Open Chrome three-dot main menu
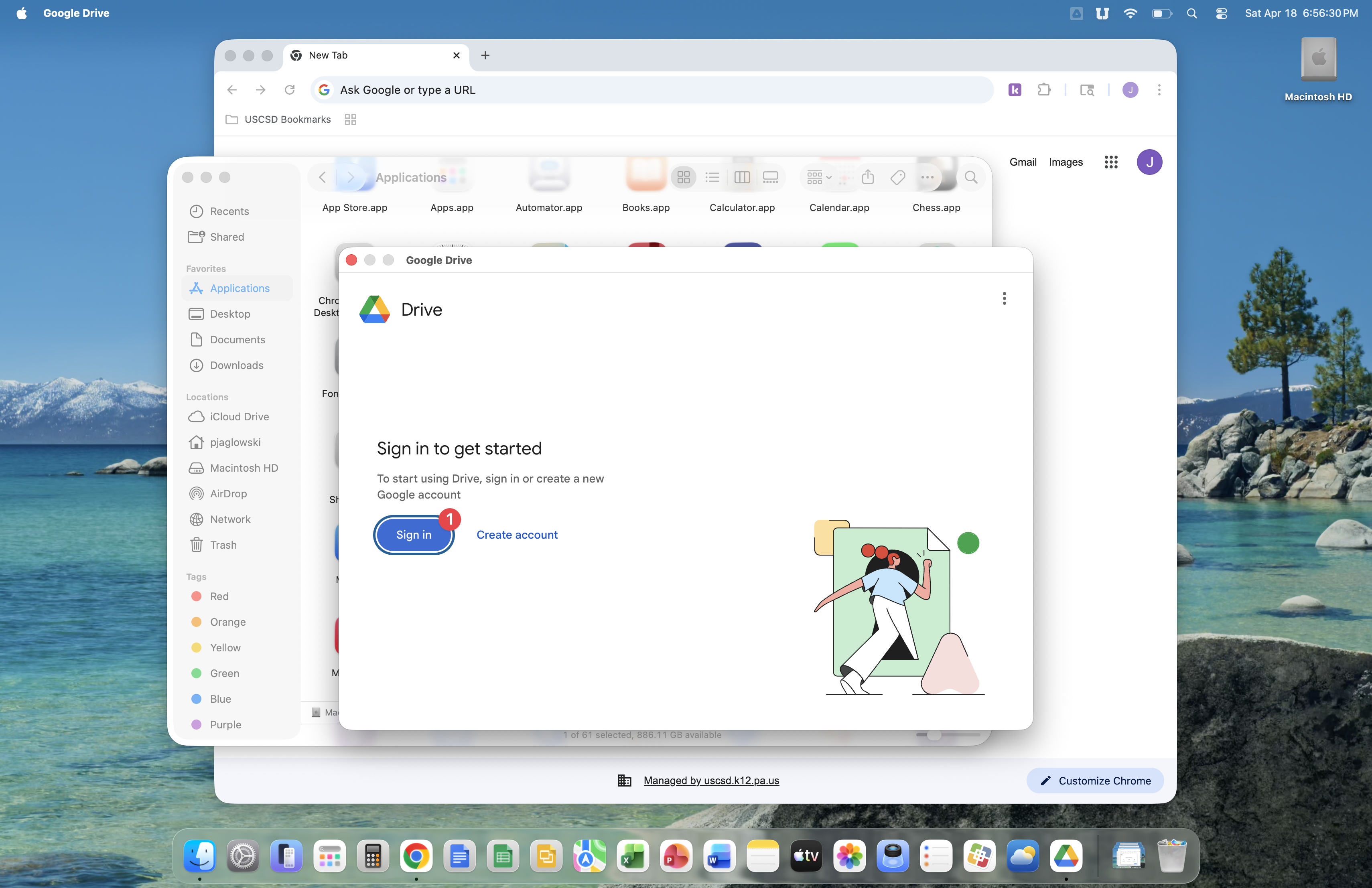 point(1159,90)
